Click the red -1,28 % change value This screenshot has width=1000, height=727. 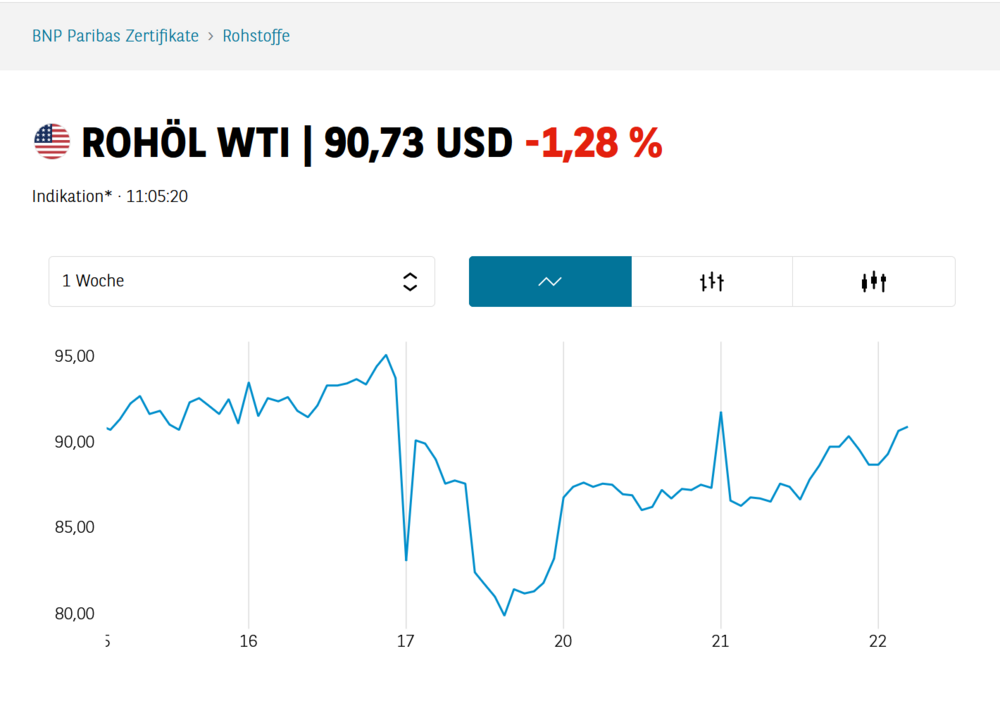[x=594, y=143]
